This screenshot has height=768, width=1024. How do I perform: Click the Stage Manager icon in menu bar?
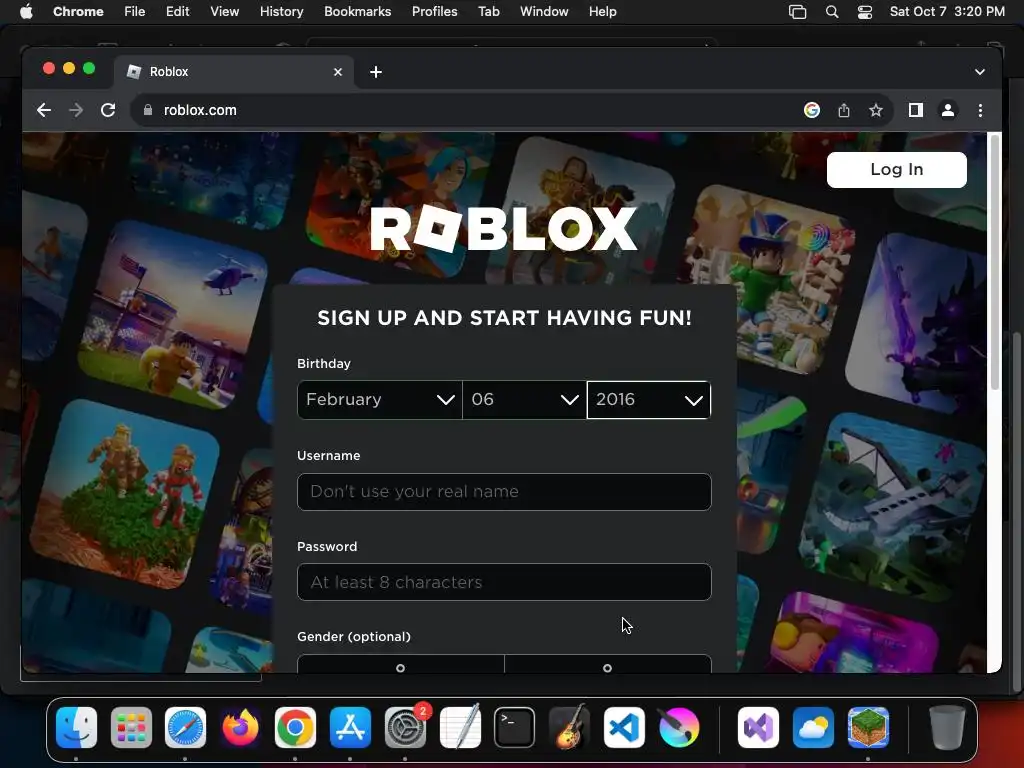(797, 12)
